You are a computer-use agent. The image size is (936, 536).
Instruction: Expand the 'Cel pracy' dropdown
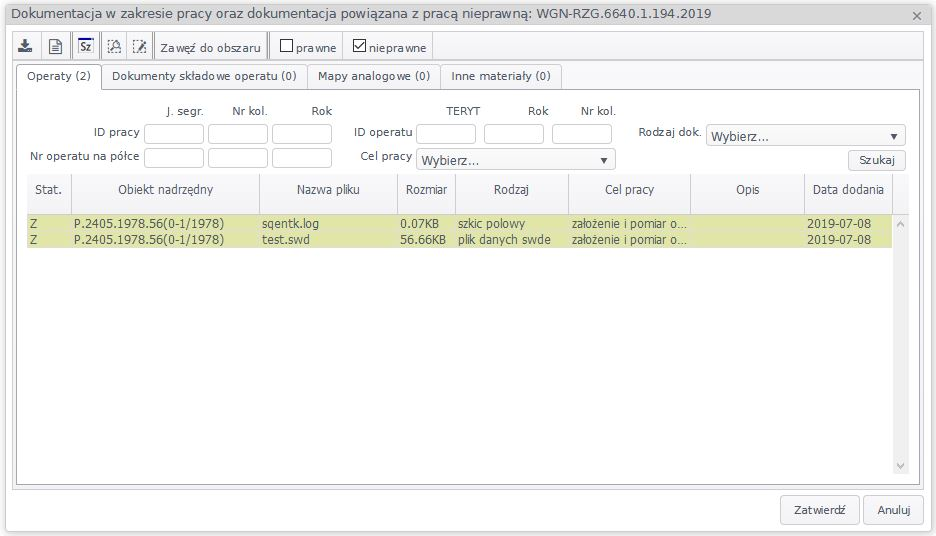(515, 160)
